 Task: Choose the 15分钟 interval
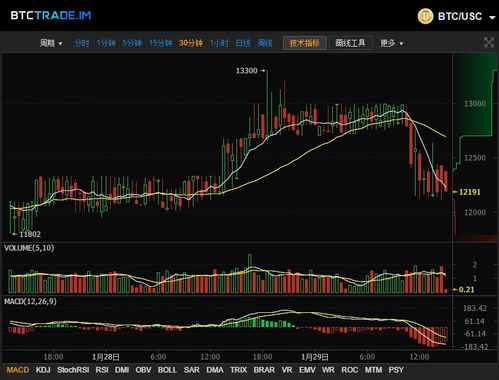pyautogui.click(x=160, y=43)
